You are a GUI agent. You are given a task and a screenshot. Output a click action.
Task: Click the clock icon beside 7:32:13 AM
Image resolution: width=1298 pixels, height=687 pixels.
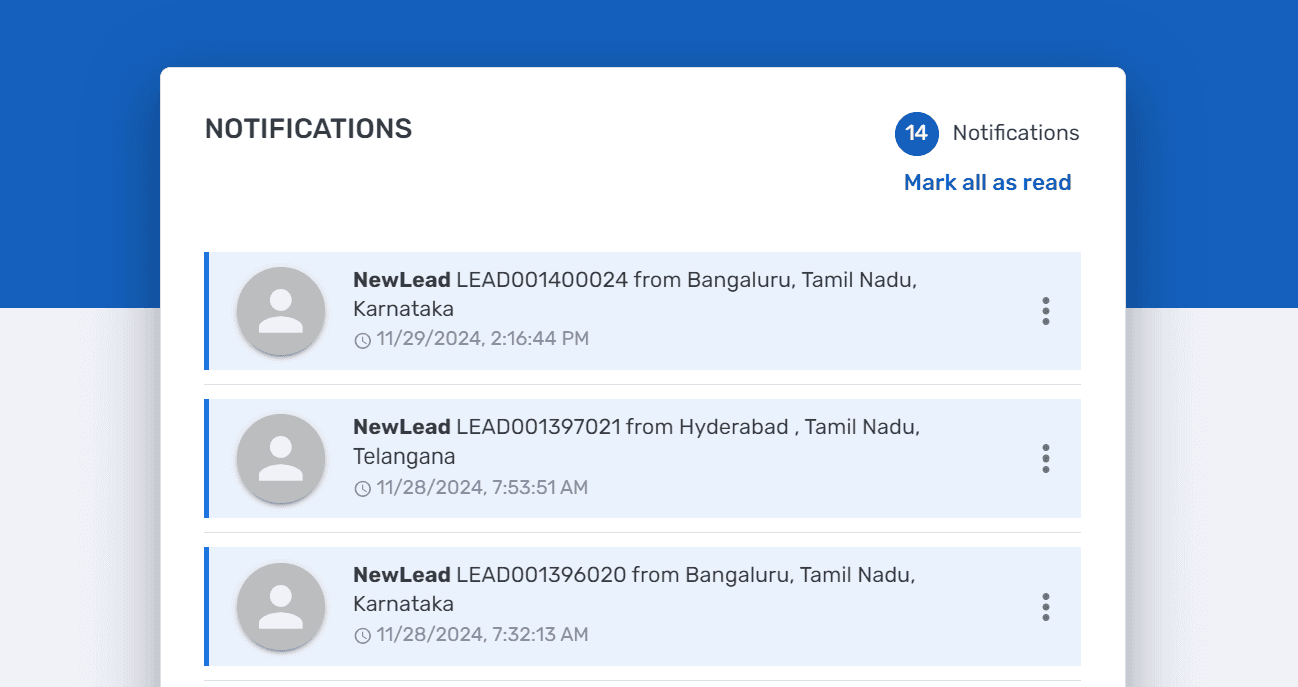point(361,635)
